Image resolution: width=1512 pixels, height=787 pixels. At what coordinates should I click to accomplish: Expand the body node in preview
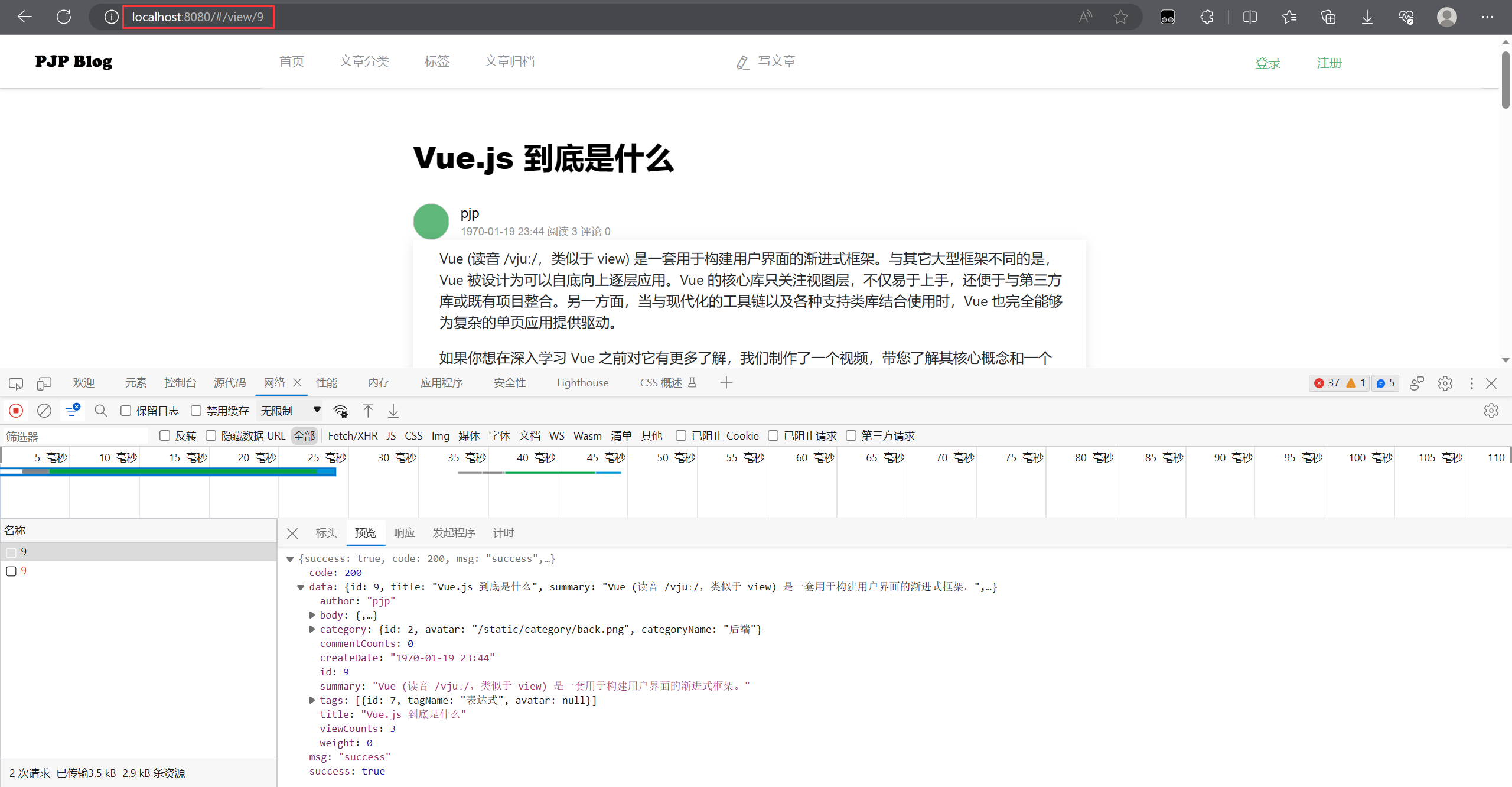(x=312, y=614)
